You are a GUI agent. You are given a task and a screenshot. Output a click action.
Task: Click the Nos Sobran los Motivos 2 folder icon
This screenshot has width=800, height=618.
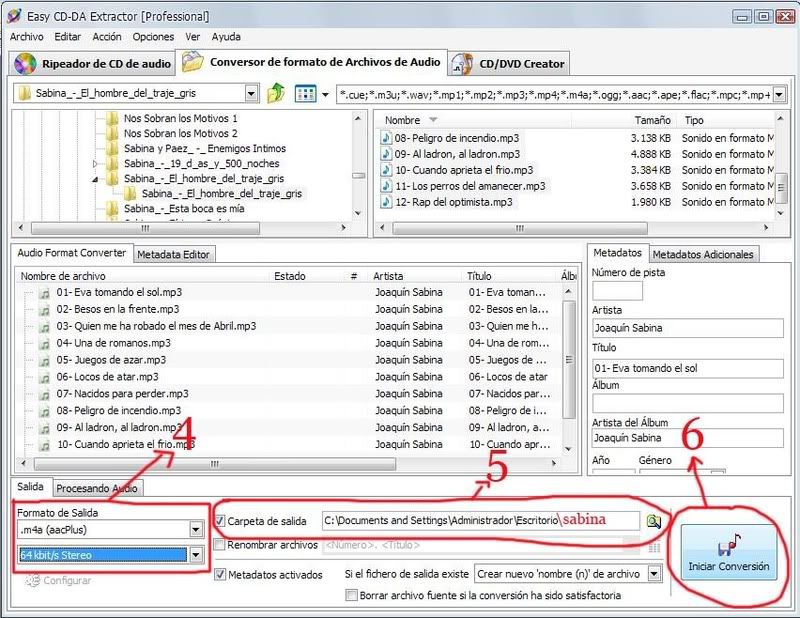112,134
